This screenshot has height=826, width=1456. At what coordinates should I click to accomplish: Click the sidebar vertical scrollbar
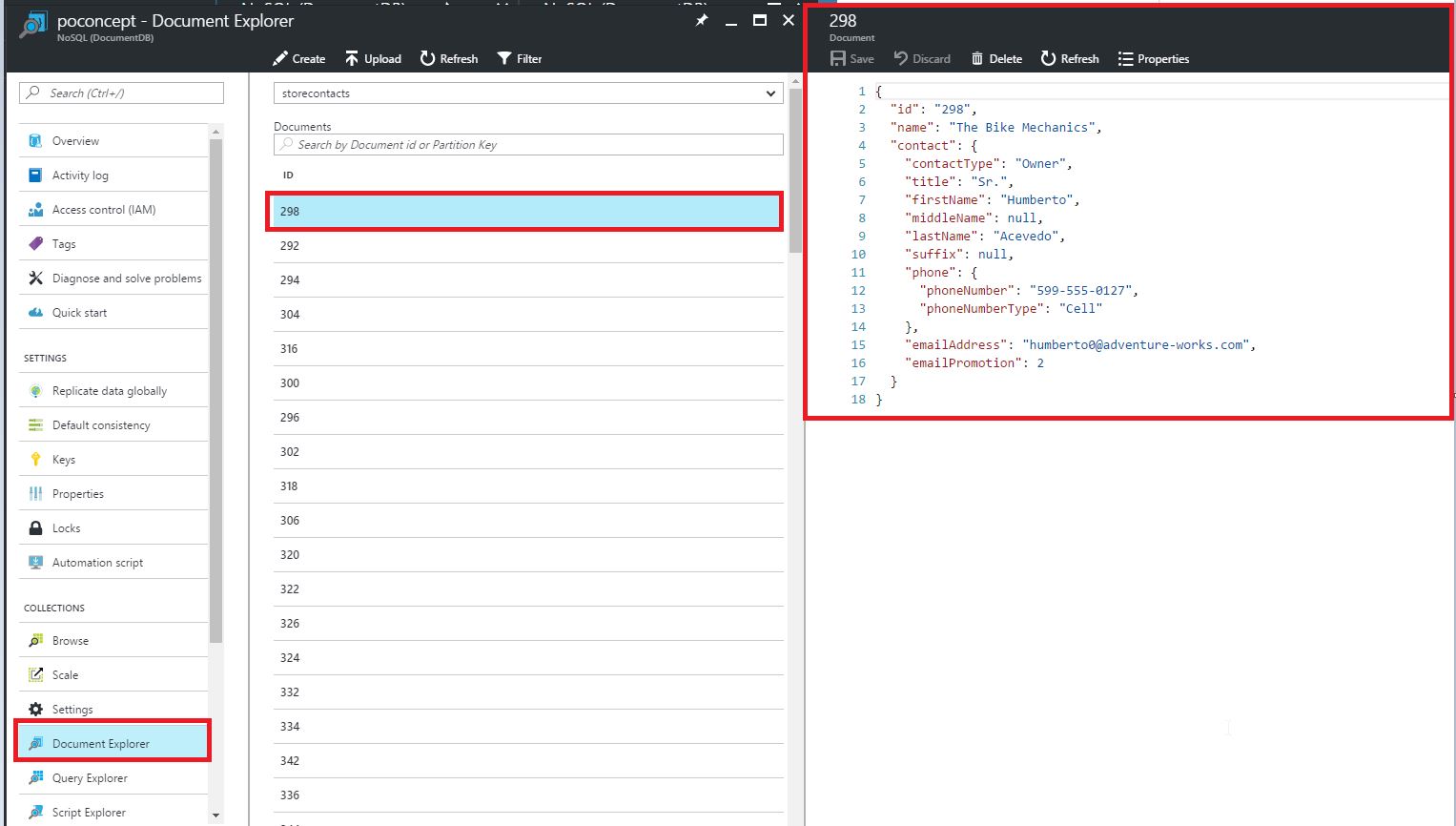tap(215, 391)
